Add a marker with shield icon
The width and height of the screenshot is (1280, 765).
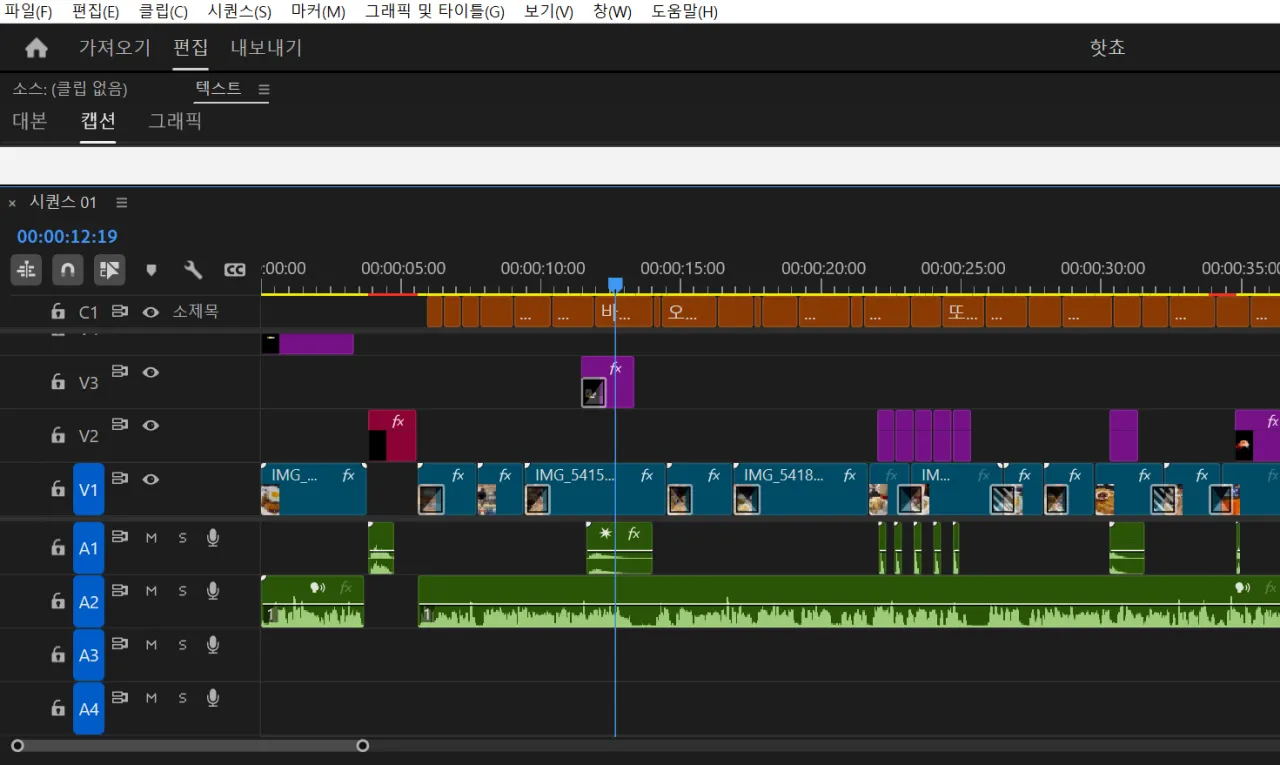151,270
